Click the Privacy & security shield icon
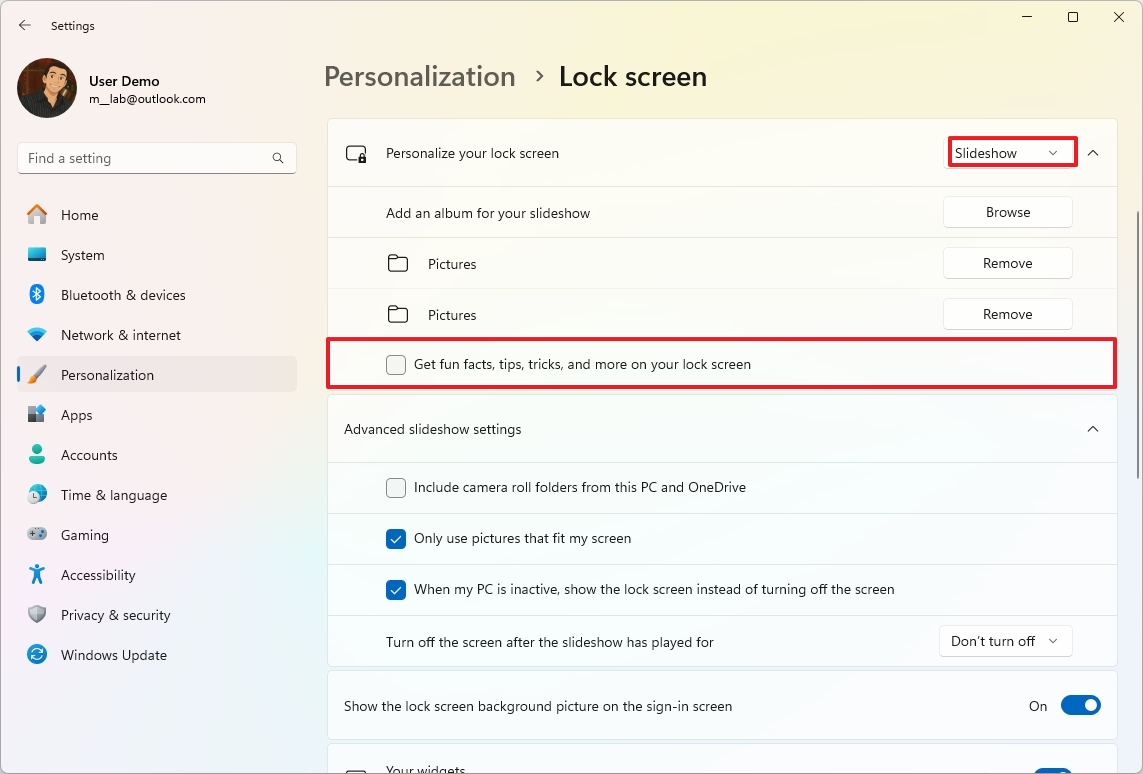This screenshot has width=1143, height=774. (37, 615)
